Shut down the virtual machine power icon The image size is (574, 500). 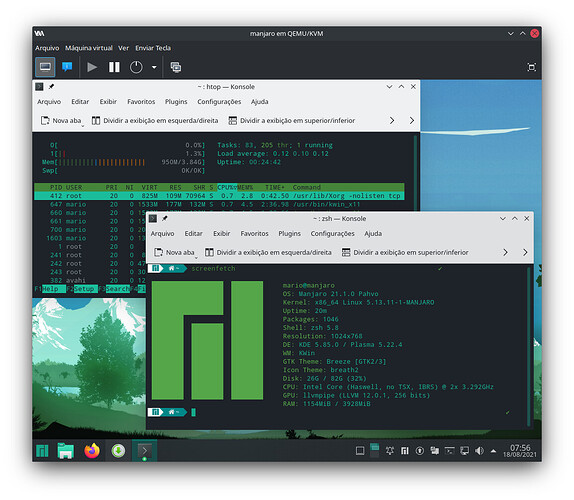point(136,67)
